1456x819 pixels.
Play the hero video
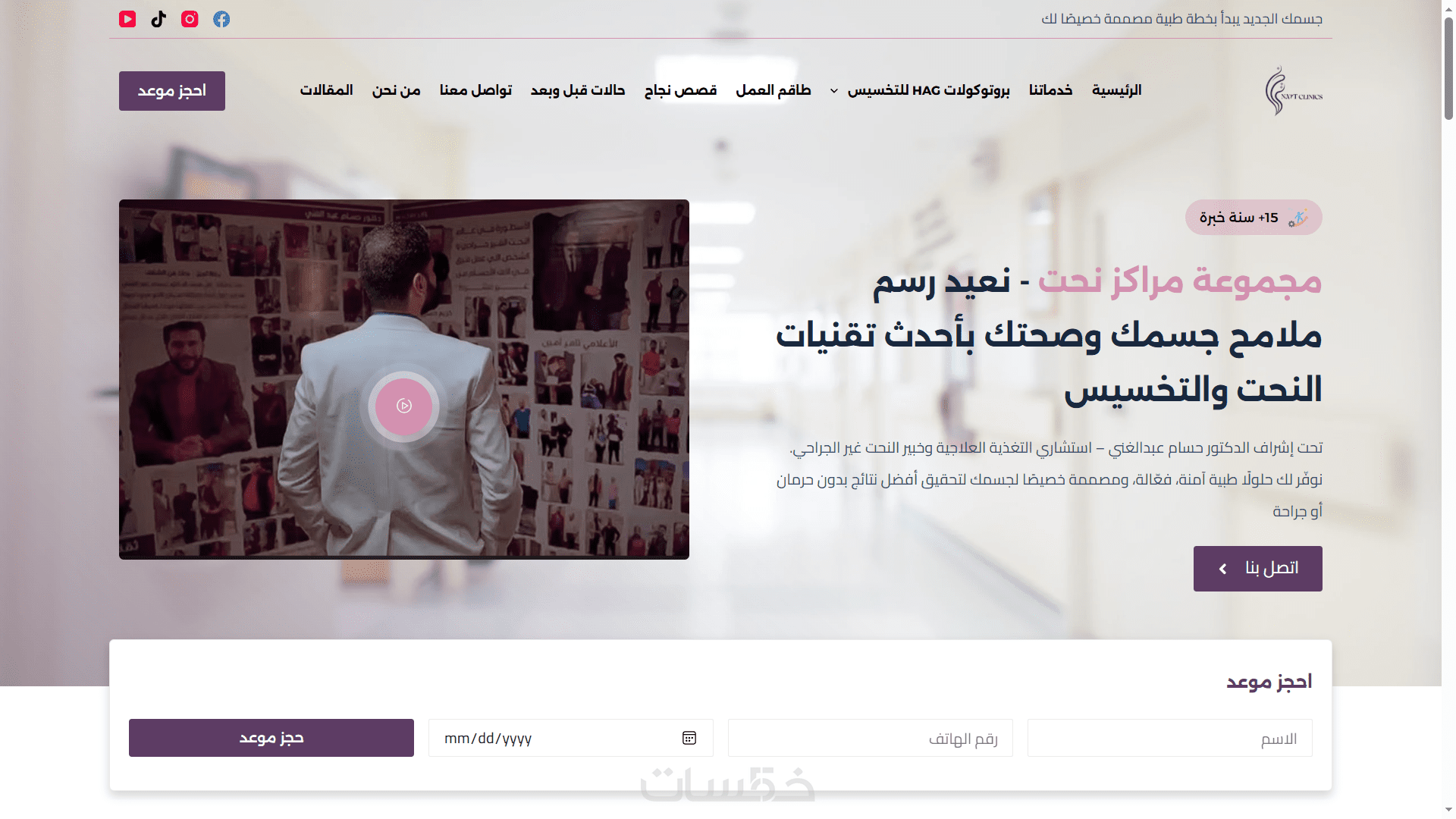click(404, 406)
